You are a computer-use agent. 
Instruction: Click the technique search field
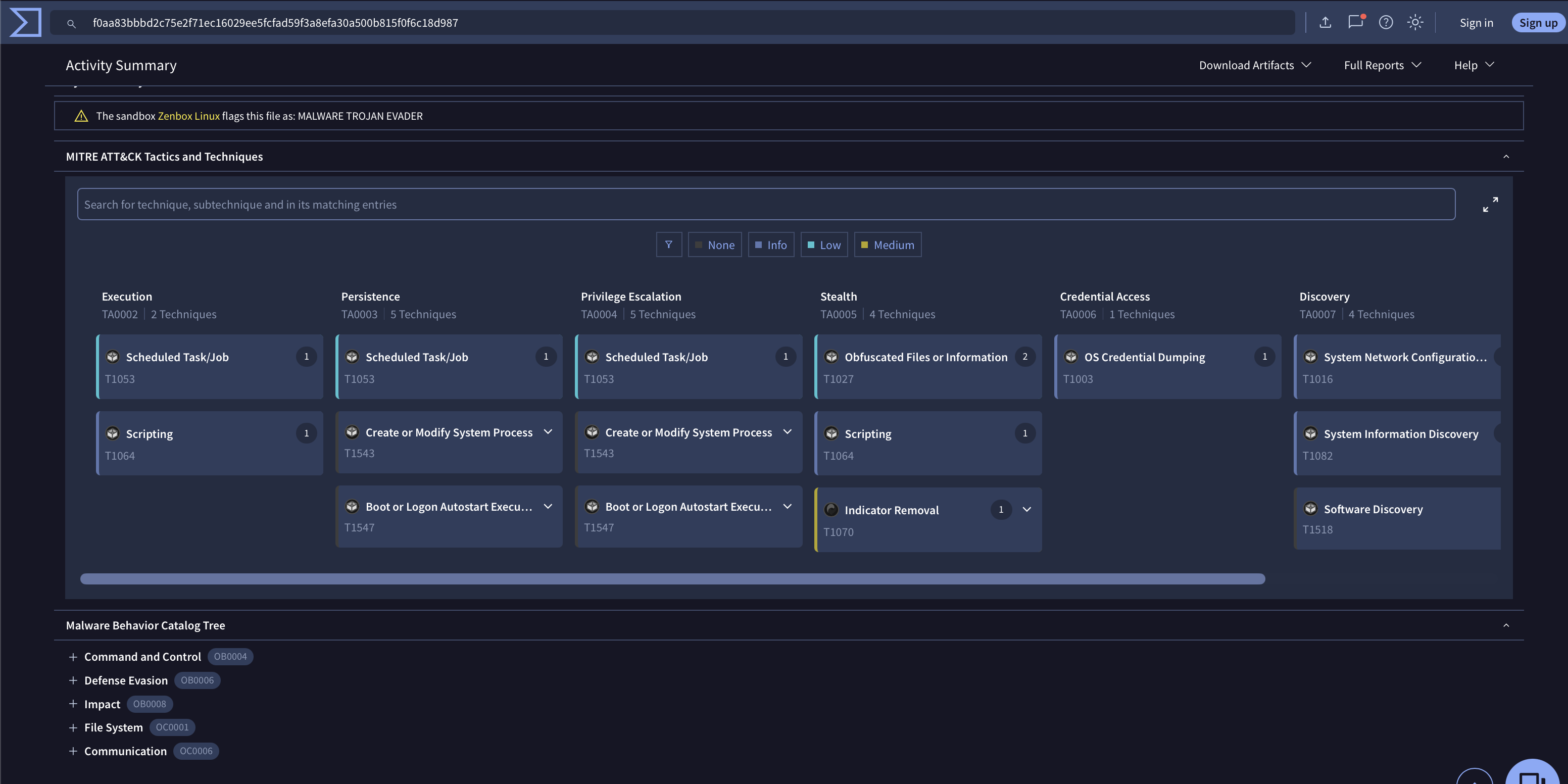coord(766,205)
